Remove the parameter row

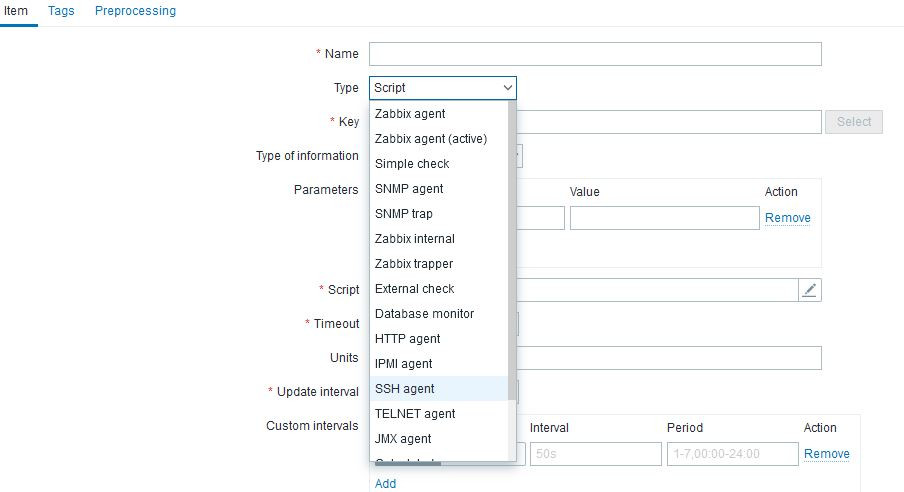point(787,218)
